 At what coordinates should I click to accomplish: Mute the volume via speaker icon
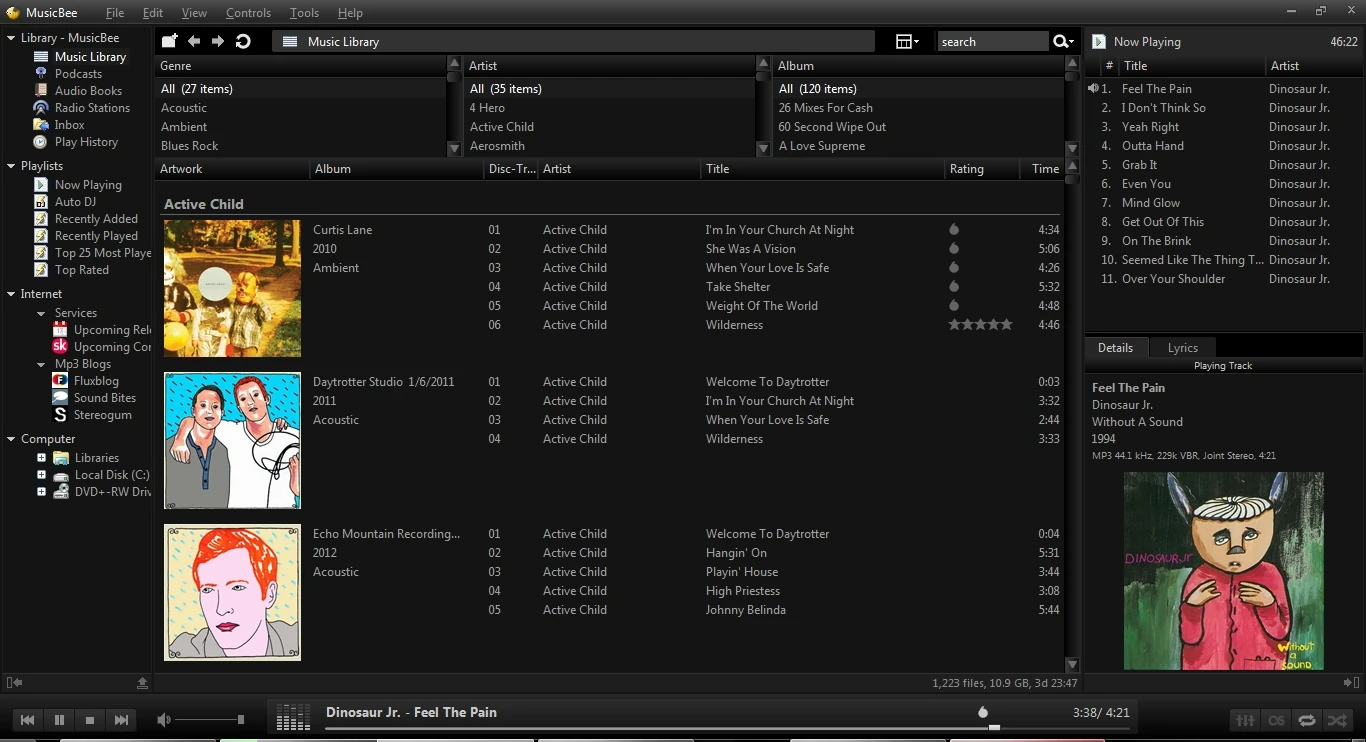pos(164,720)
